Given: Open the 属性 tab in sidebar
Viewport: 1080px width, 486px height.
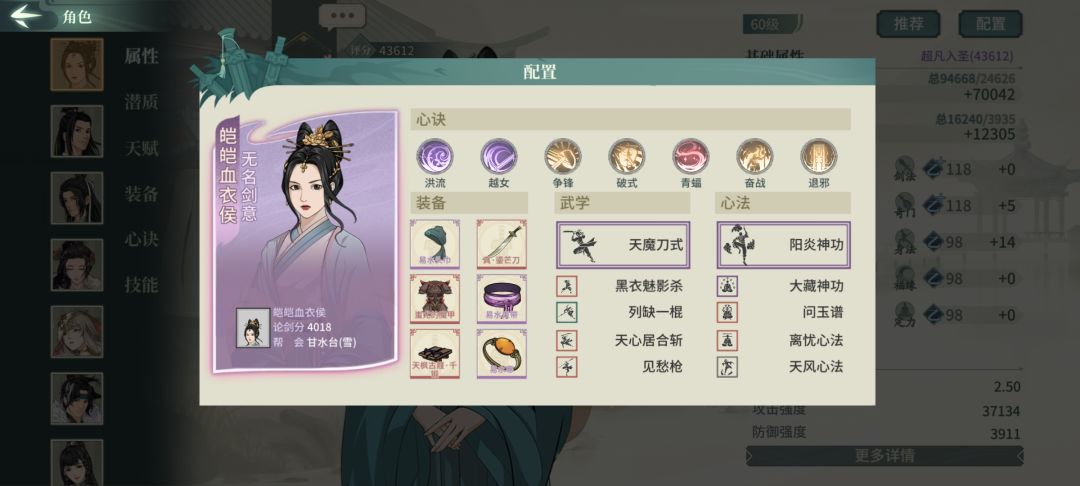Looking at the screenshot, I should pos(141,56).
